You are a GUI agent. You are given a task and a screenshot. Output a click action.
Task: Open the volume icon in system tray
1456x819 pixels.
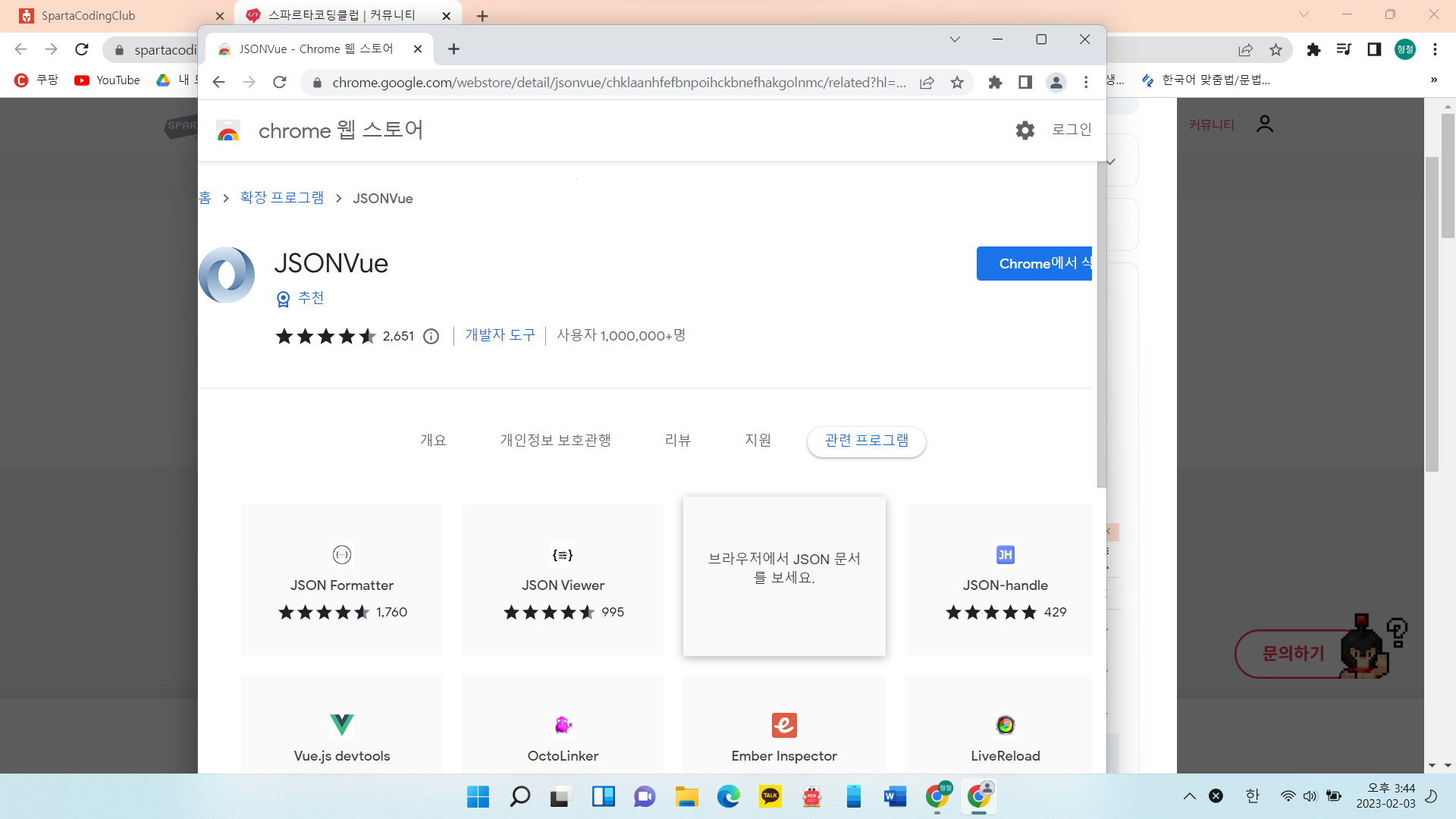point(1310,795)
